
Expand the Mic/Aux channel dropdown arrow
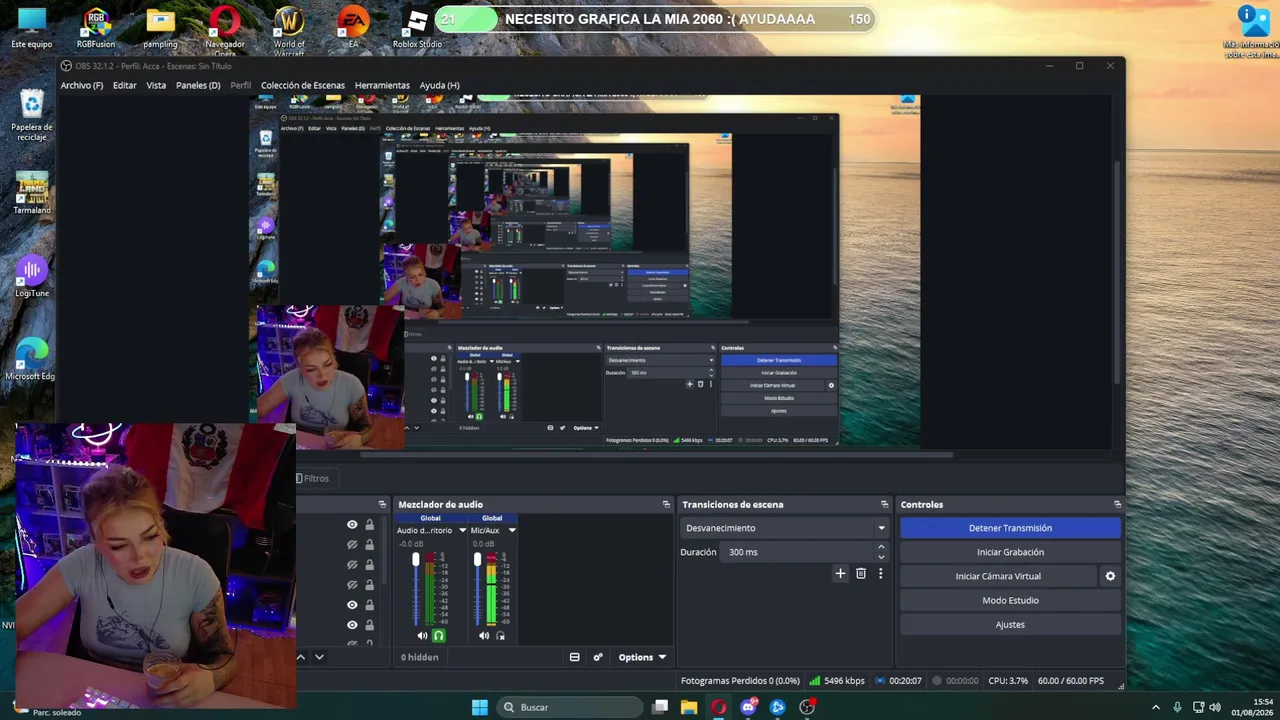pos(512,530)
